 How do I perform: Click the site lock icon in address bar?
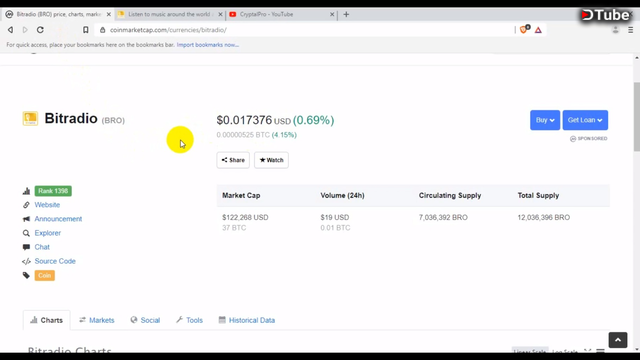(x=102, y=30)
